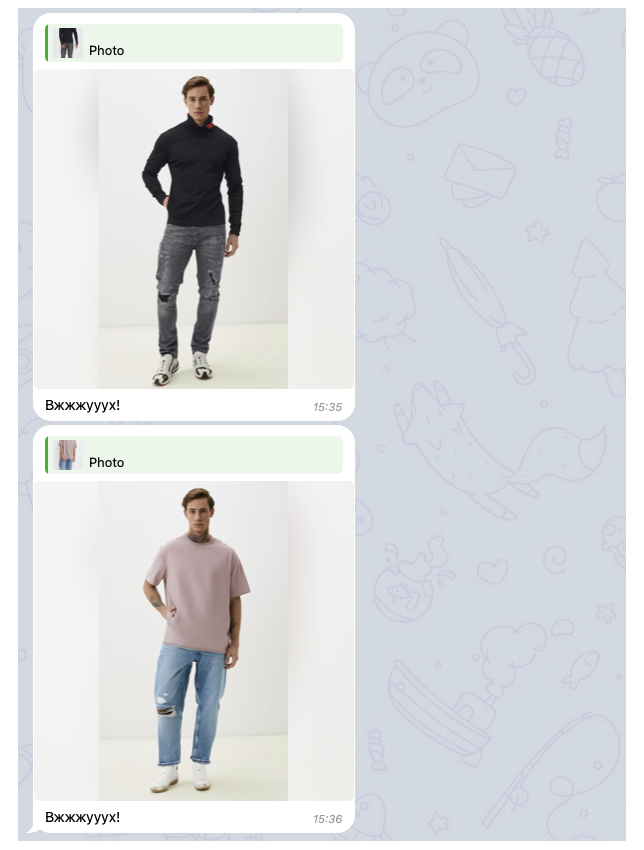644x850 pixels.
Task: Click the 15:35 message timestamp
Action: point(327,407)
